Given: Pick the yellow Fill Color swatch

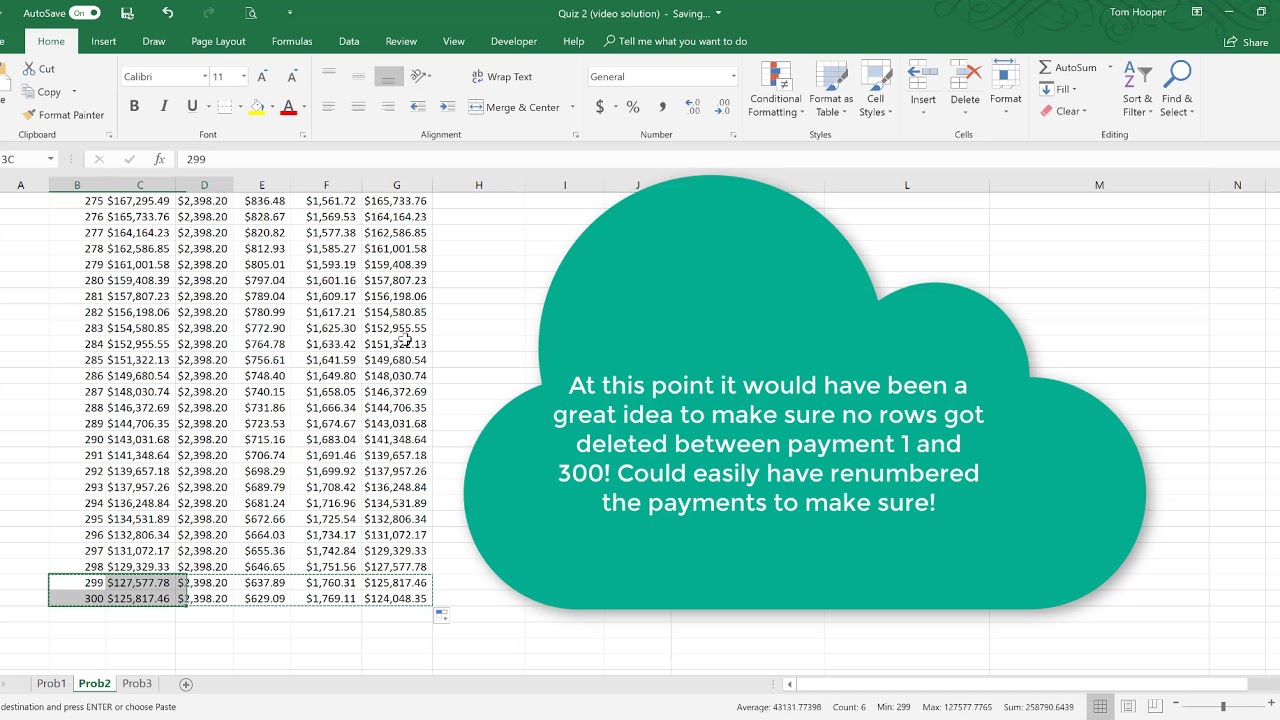Looking at the screenshot, I should coord(257,107).
